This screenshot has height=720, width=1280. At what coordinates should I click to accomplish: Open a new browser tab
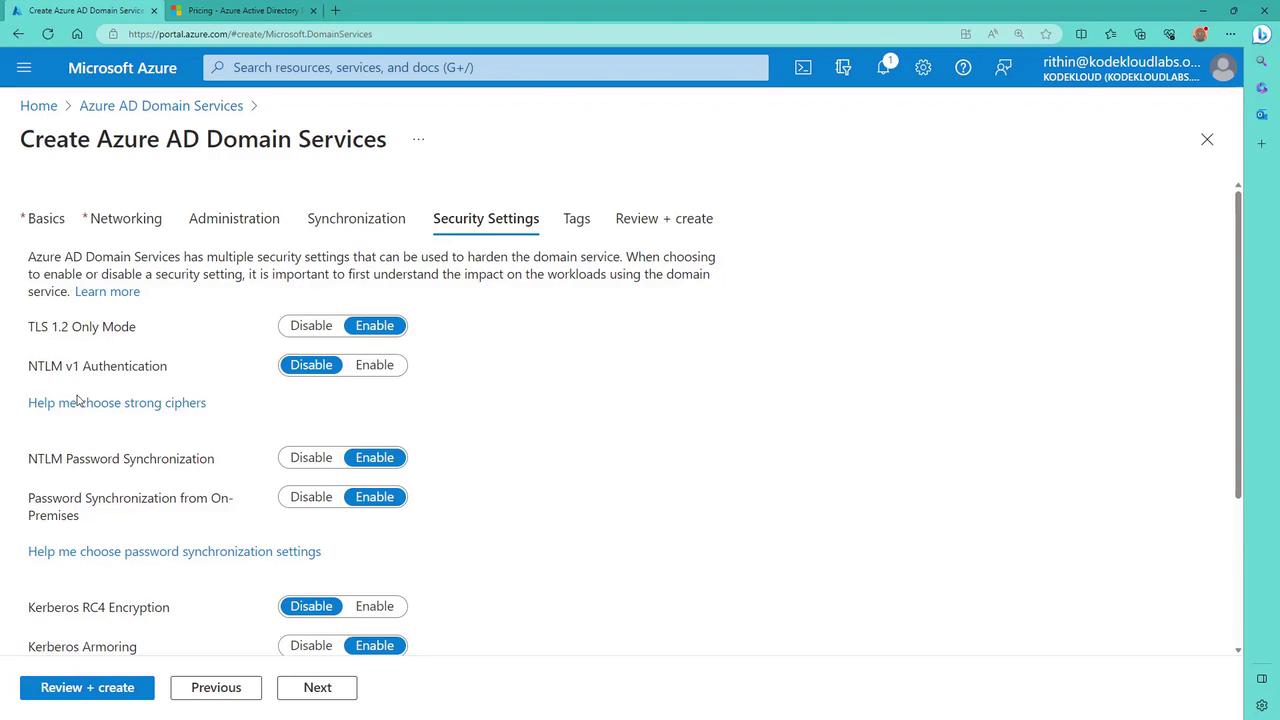[335, 10]
